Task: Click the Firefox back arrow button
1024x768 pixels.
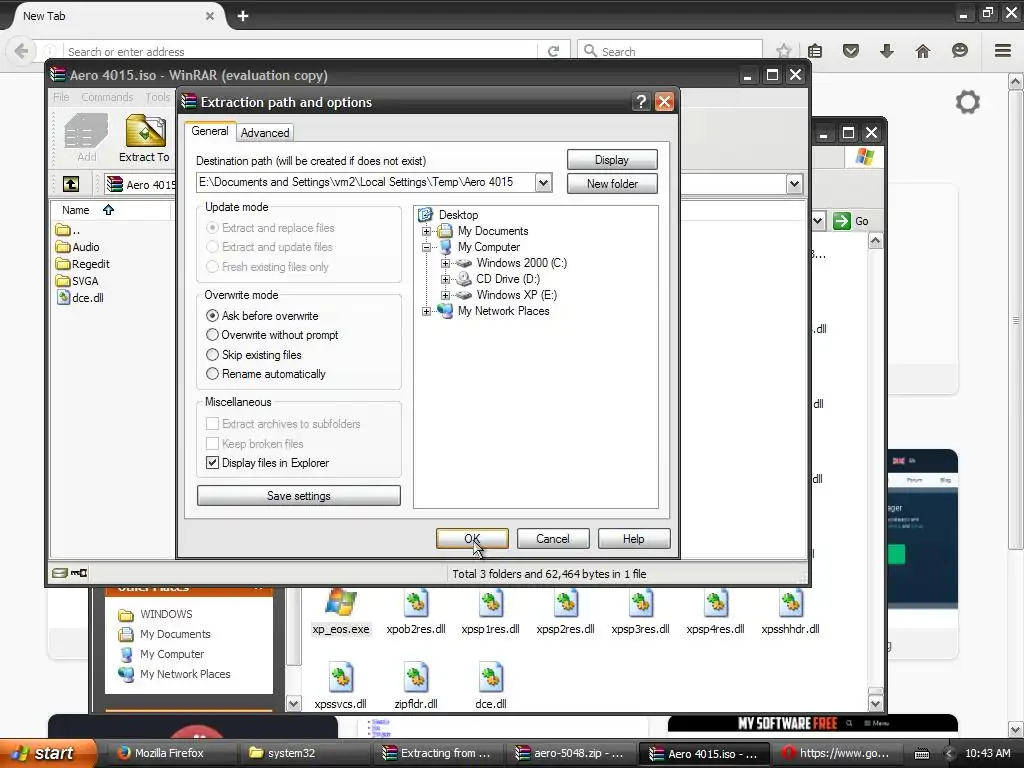Action: click(22, 51)
